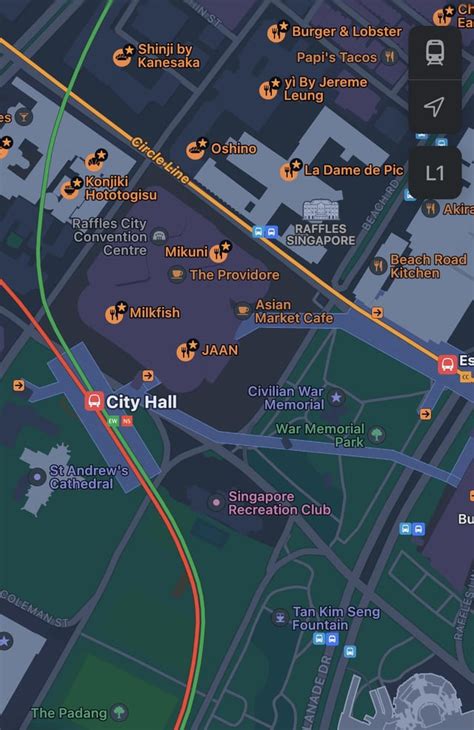Screen dimensions: 474x730
Task: Tap the Raffles Singapore landmark icon
Action: 320,210
